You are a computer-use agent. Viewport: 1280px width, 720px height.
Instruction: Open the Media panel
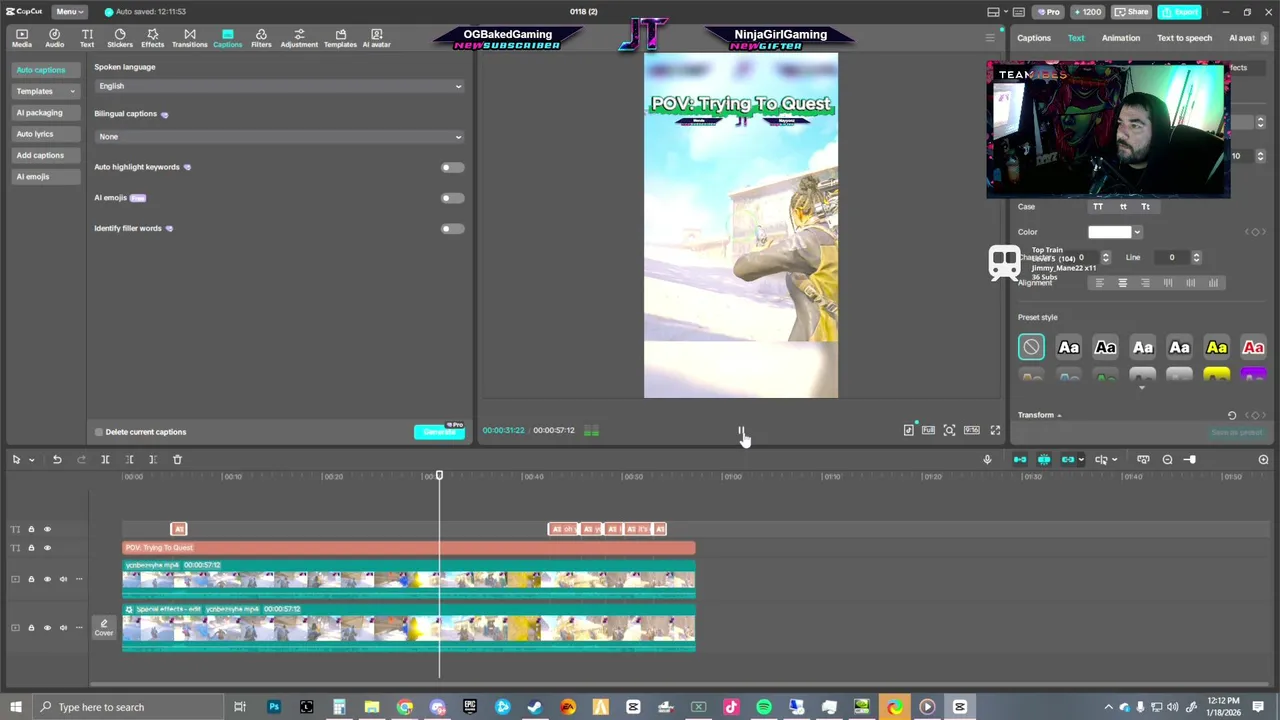[x=21, y=38]
